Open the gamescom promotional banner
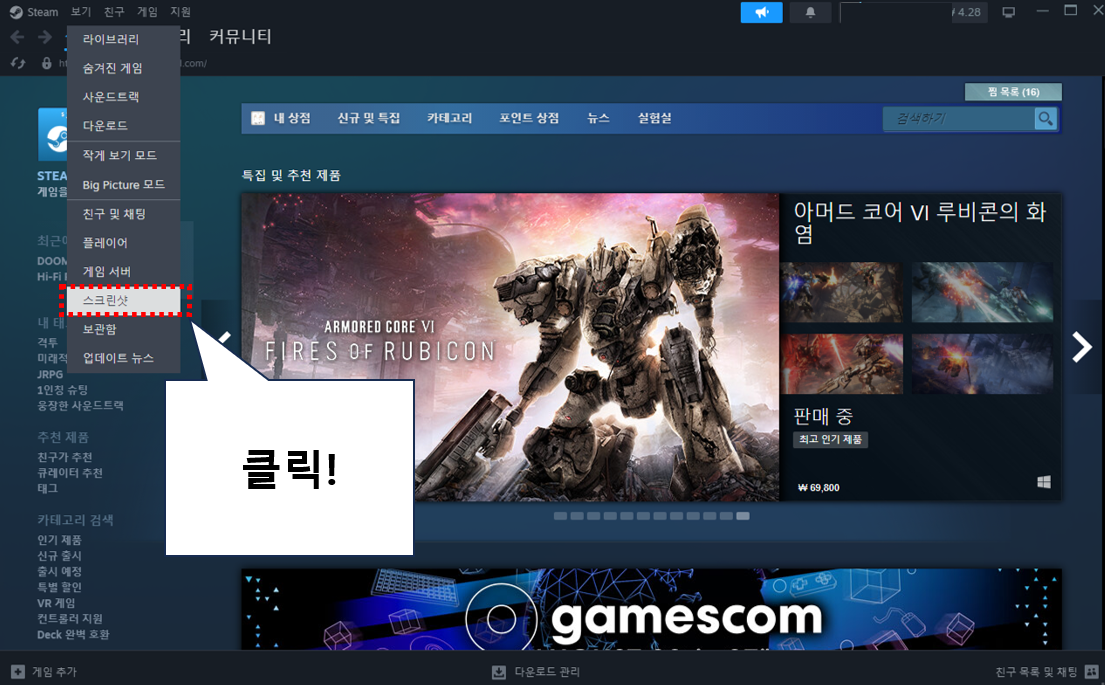 point(651,609)
